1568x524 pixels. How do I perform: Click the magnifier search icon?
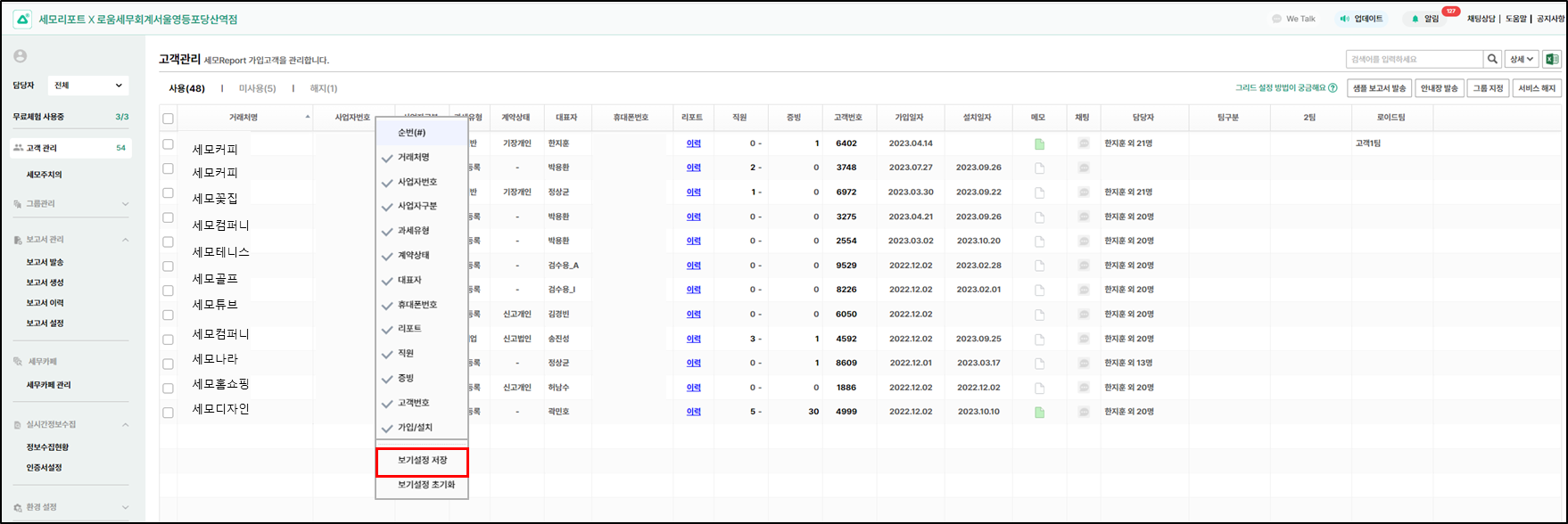(x=1492, y=60)
